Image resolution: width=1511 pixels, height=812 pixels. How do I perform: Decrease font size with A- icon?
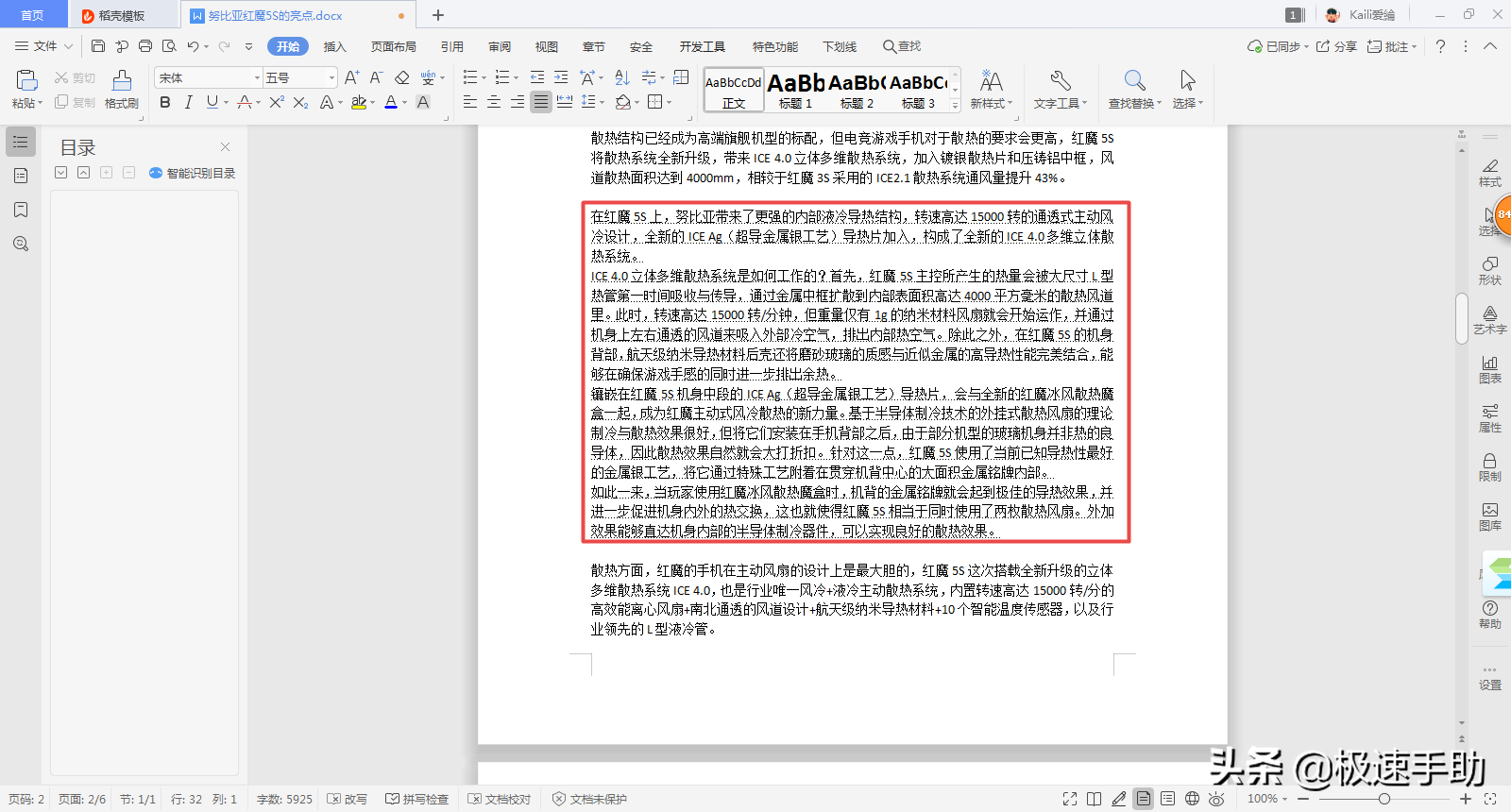(x=376, y=77)
